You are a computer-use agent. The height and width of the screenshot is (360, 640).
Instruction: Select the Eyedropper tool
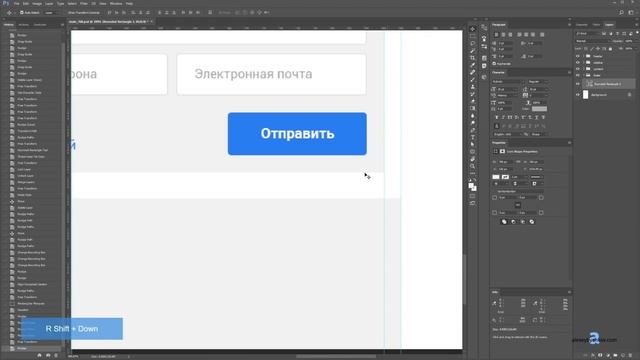pyautogui.click(x=472, y=65)
